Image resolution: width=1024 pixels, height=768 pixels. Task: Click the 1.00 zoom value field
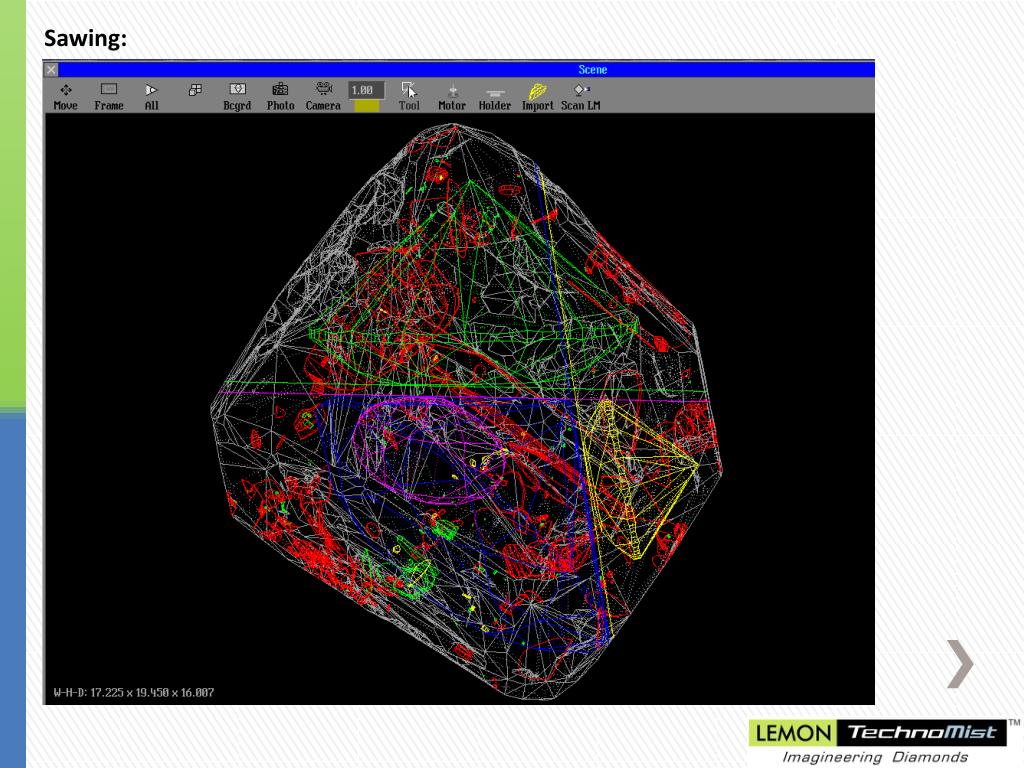click(x=366, y=90)
